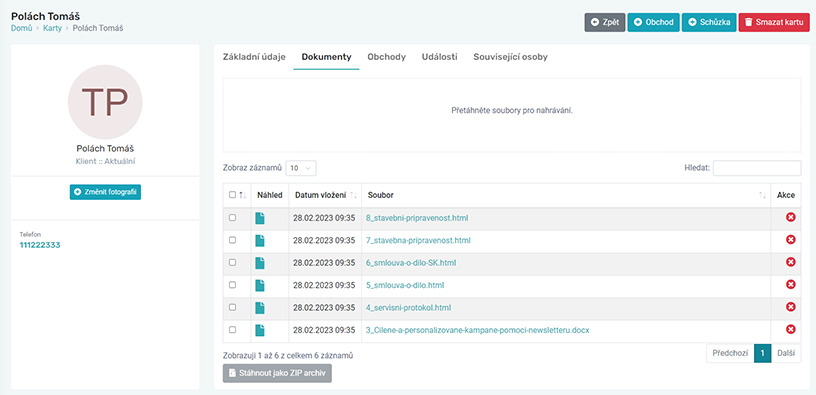Click the date cell in 8_stavebni-pripravenost.html row
This screenshot has height=395, width=816.
(324, 218)
